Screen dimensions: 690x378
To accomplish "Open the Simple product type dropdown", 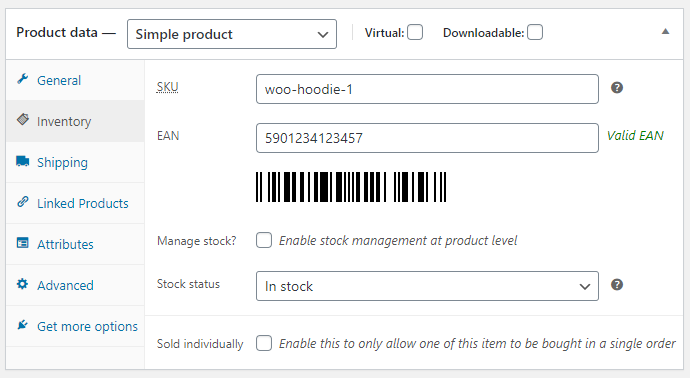I will click(x=232, y=34).
